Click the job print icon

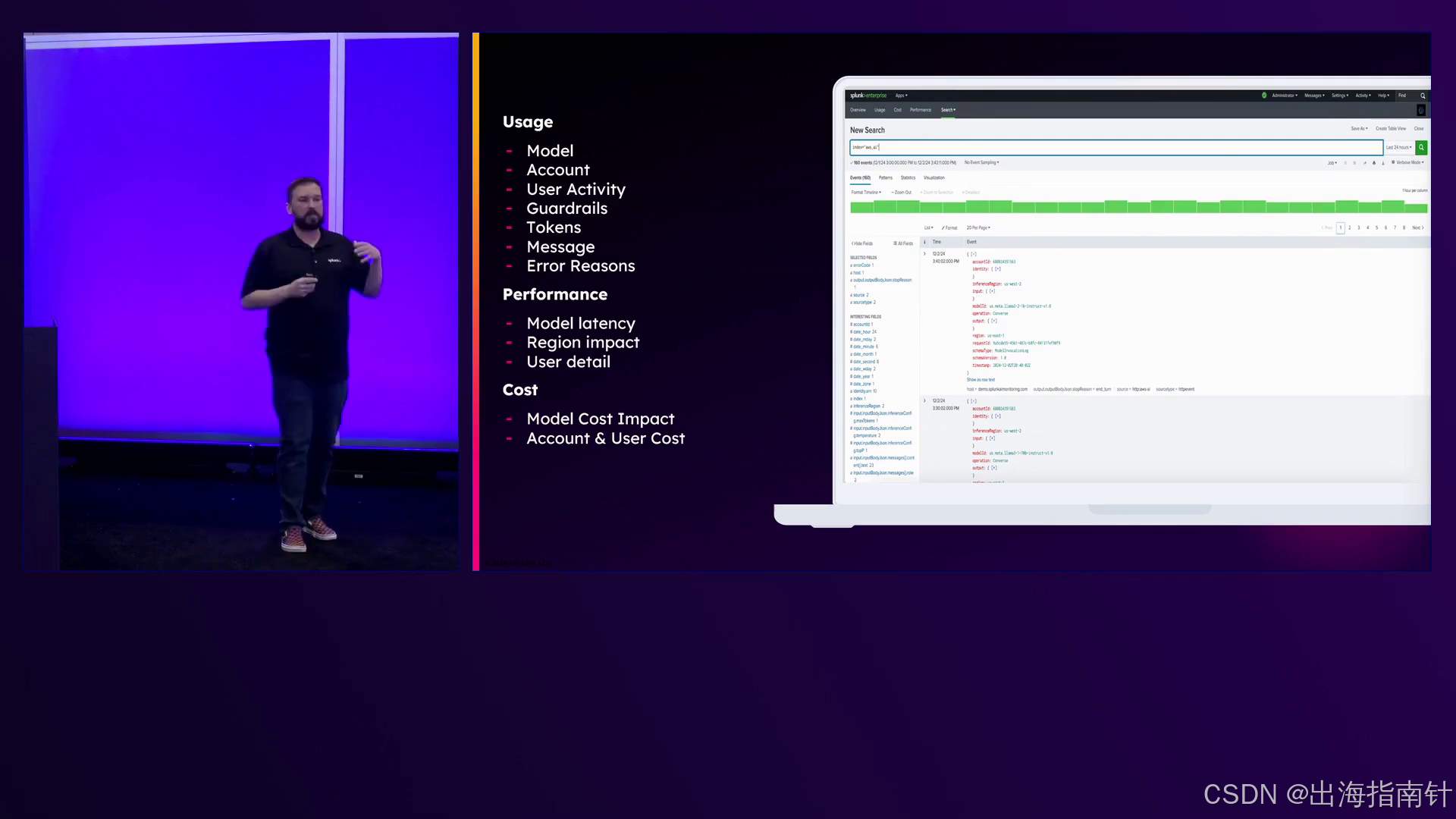coord(1374,163)
